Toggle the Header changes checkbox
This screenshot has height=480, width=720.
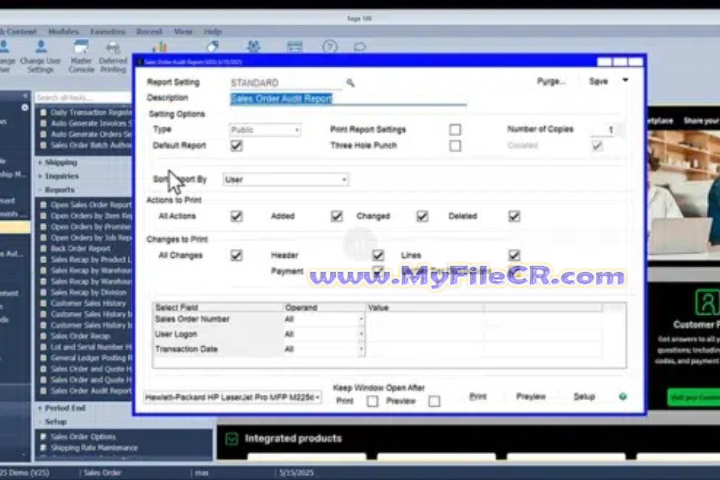click(x=378, y=255)
